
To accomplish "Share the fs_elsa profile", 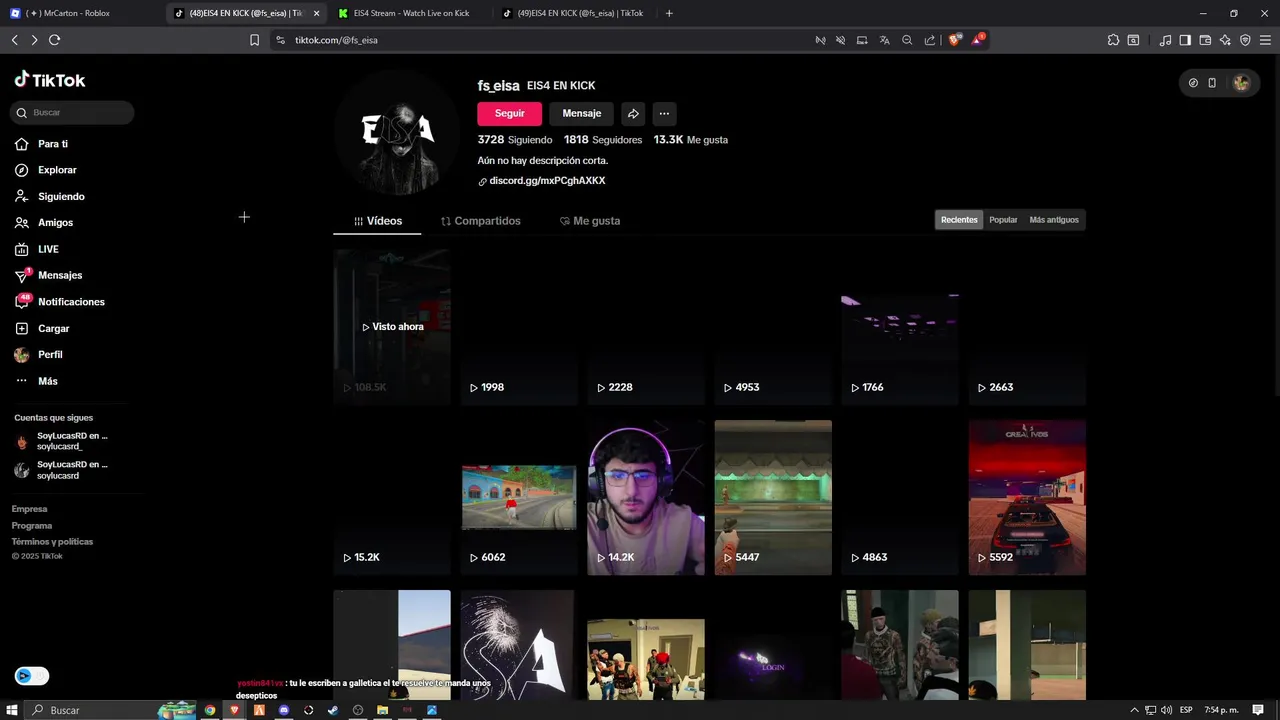I will pos(633,113).
